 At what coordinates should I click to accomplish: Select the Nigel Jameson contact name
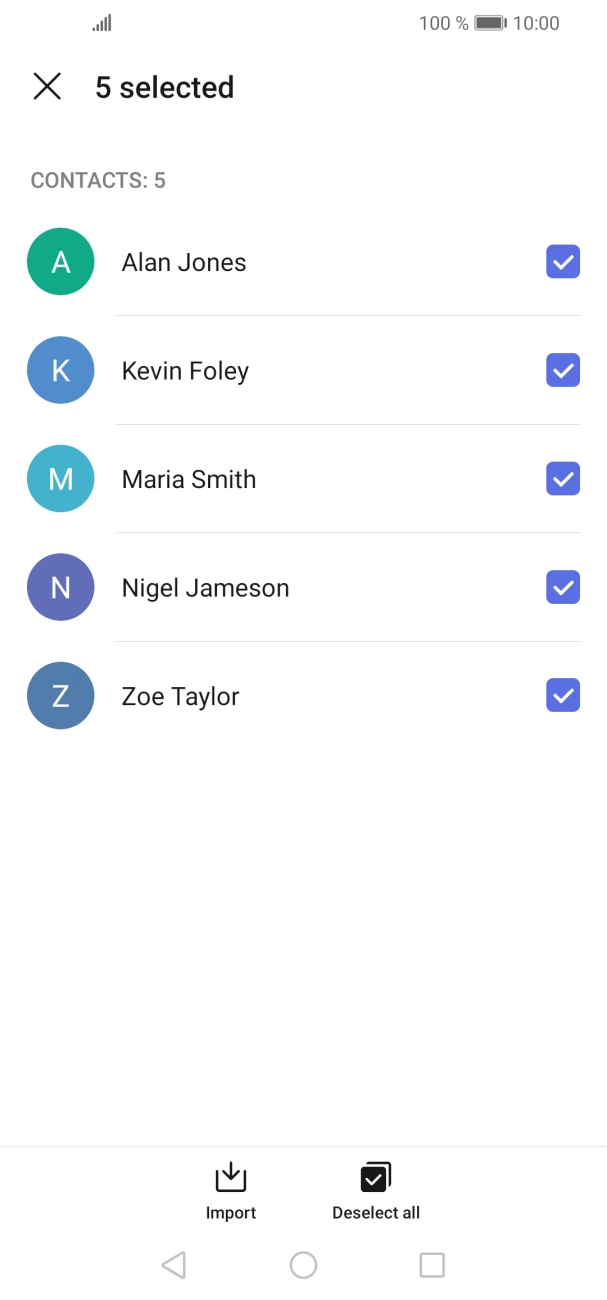(205, 588)
